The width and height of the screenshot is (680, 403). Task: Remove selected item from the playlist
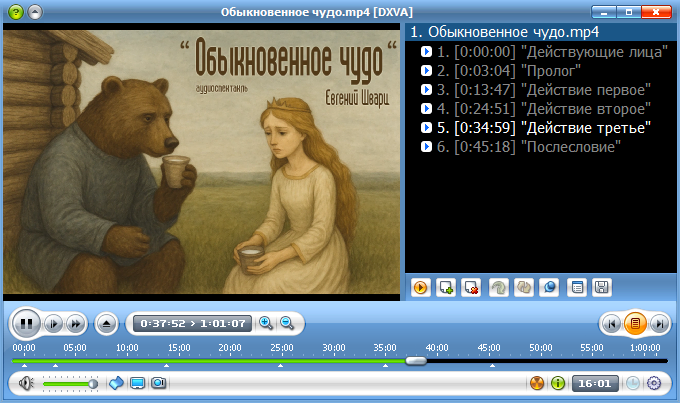pos(471,288)
